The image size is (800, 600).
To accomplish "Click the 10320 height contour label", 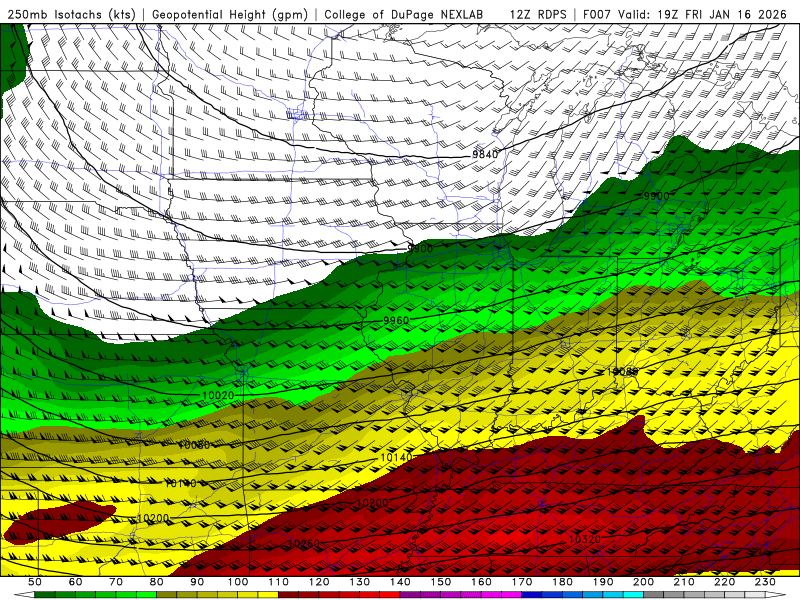I will coord(585,539).
